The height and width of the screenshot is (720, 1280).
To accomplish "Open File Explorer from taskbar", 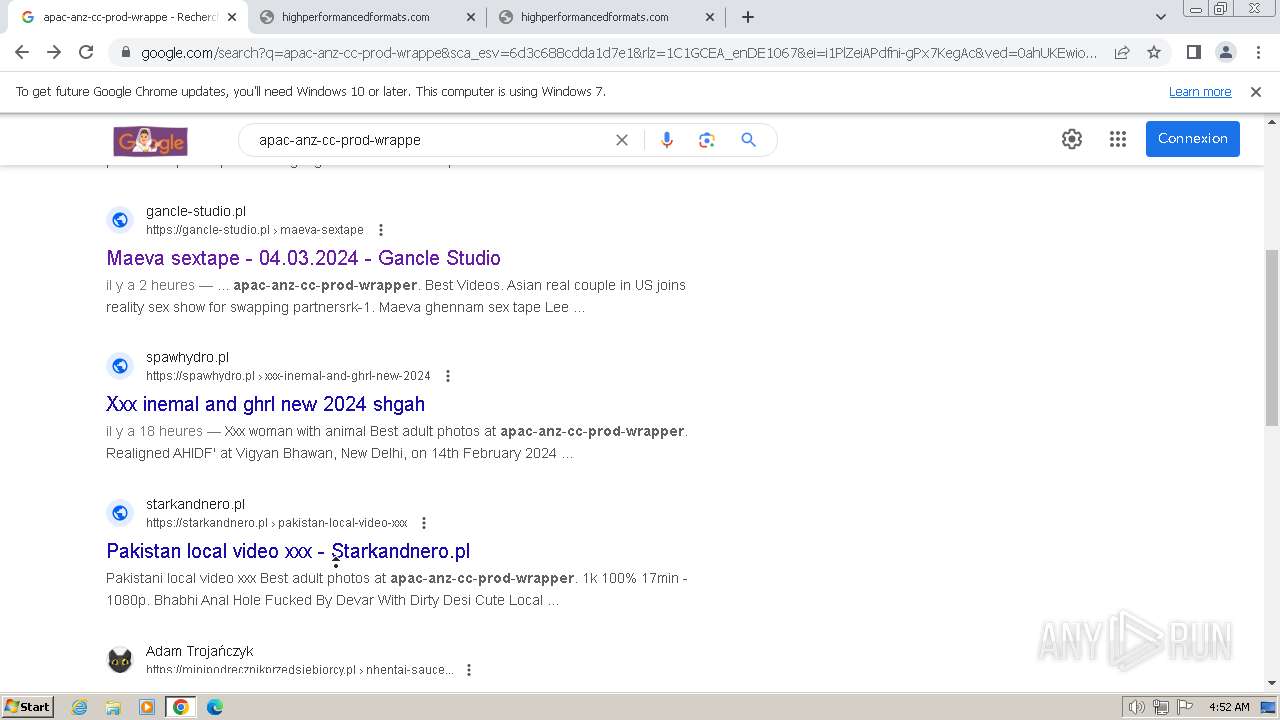I will point(113,707).
